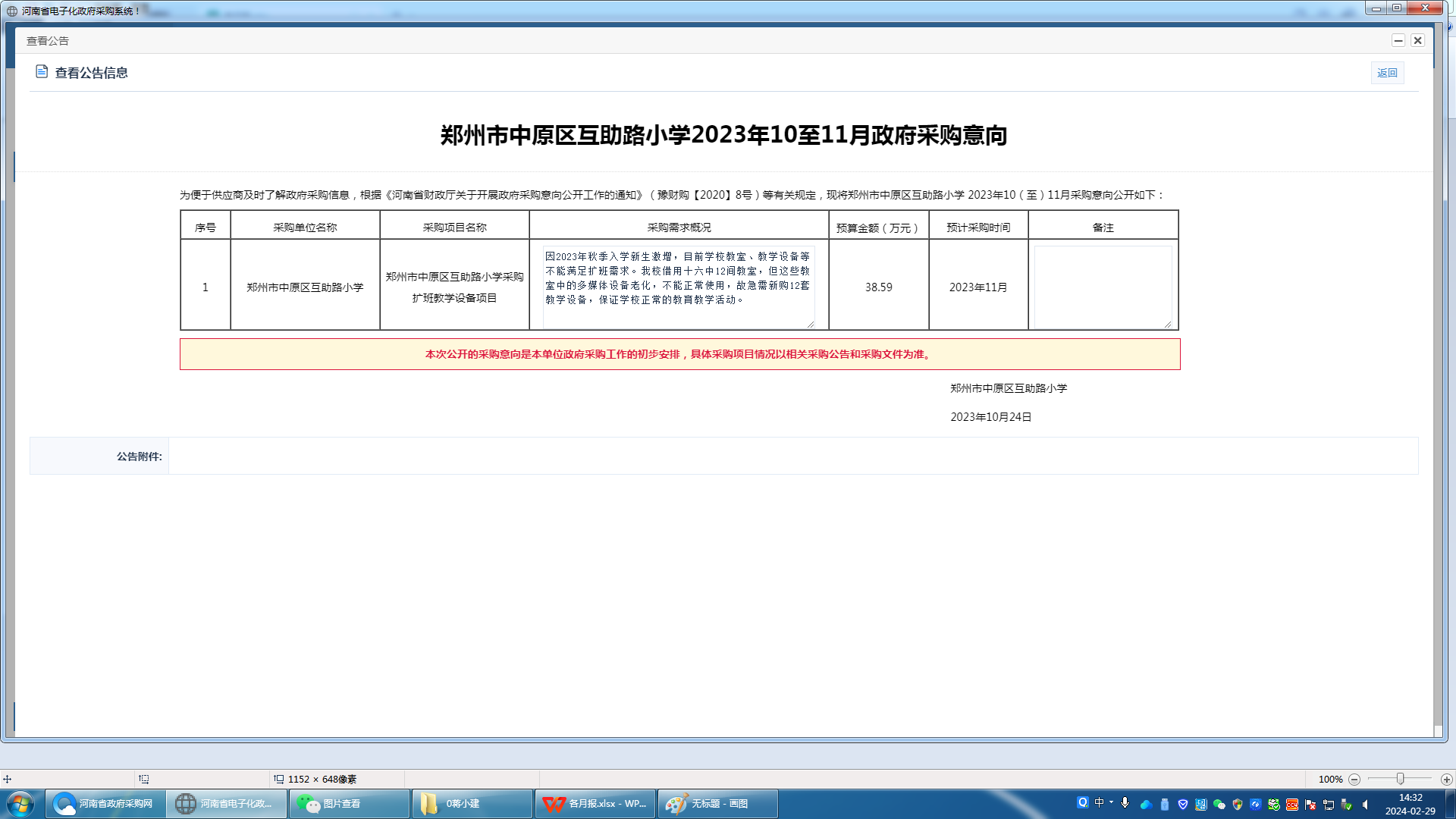1456x819 pixels.
Task: Click the WeChat tray icon
Action: point(1219,805)
